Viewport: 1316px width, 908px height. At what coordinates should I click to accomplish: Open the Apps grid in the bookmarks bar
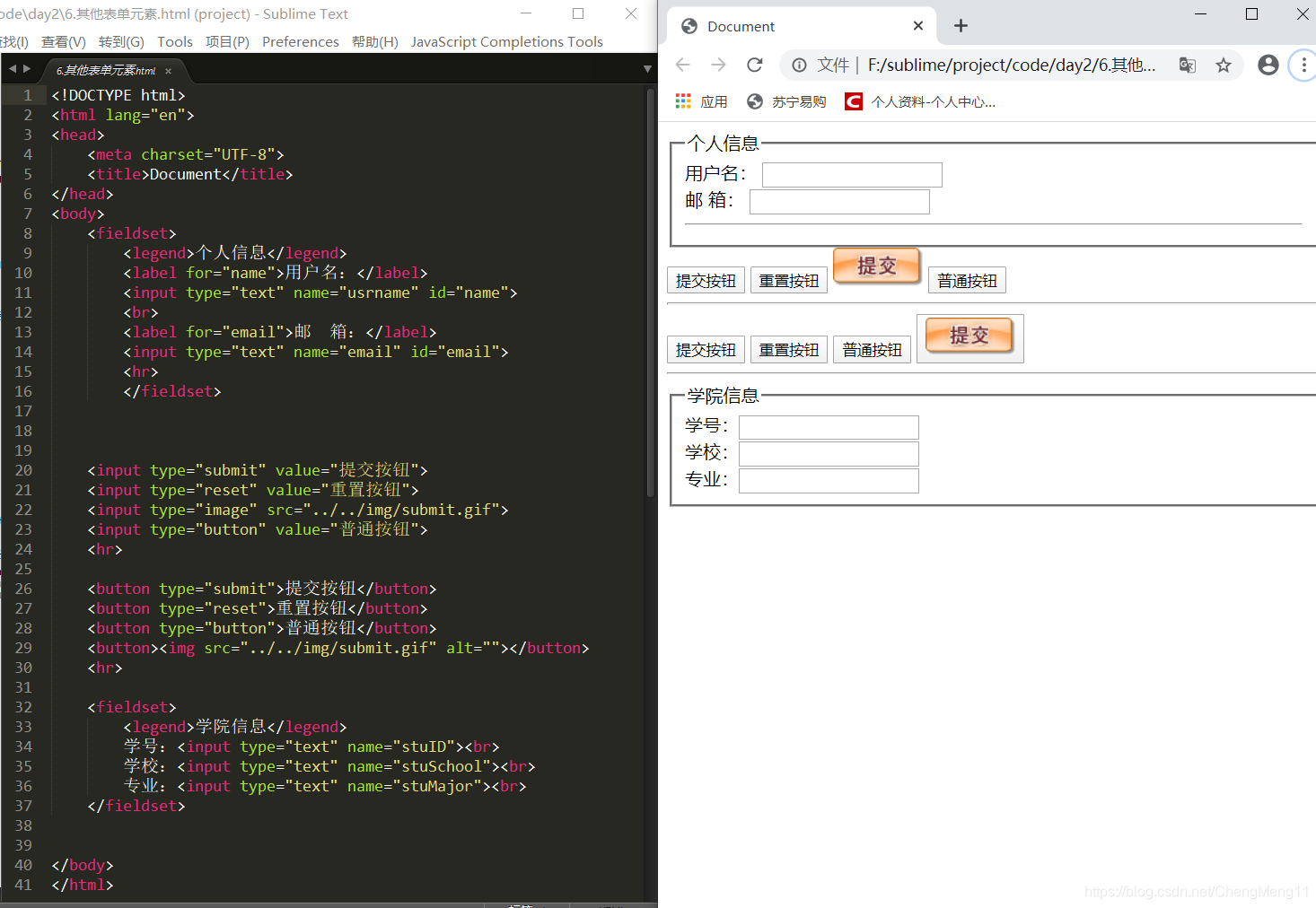pos(701,101)
